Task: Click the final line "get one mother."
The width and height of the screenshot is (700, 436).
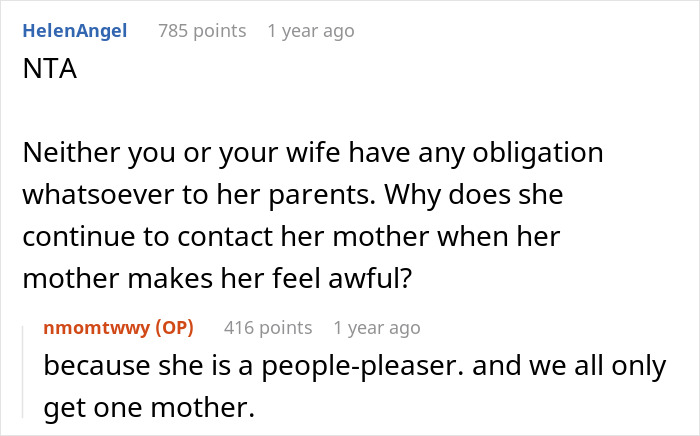Action: [149, 408]
